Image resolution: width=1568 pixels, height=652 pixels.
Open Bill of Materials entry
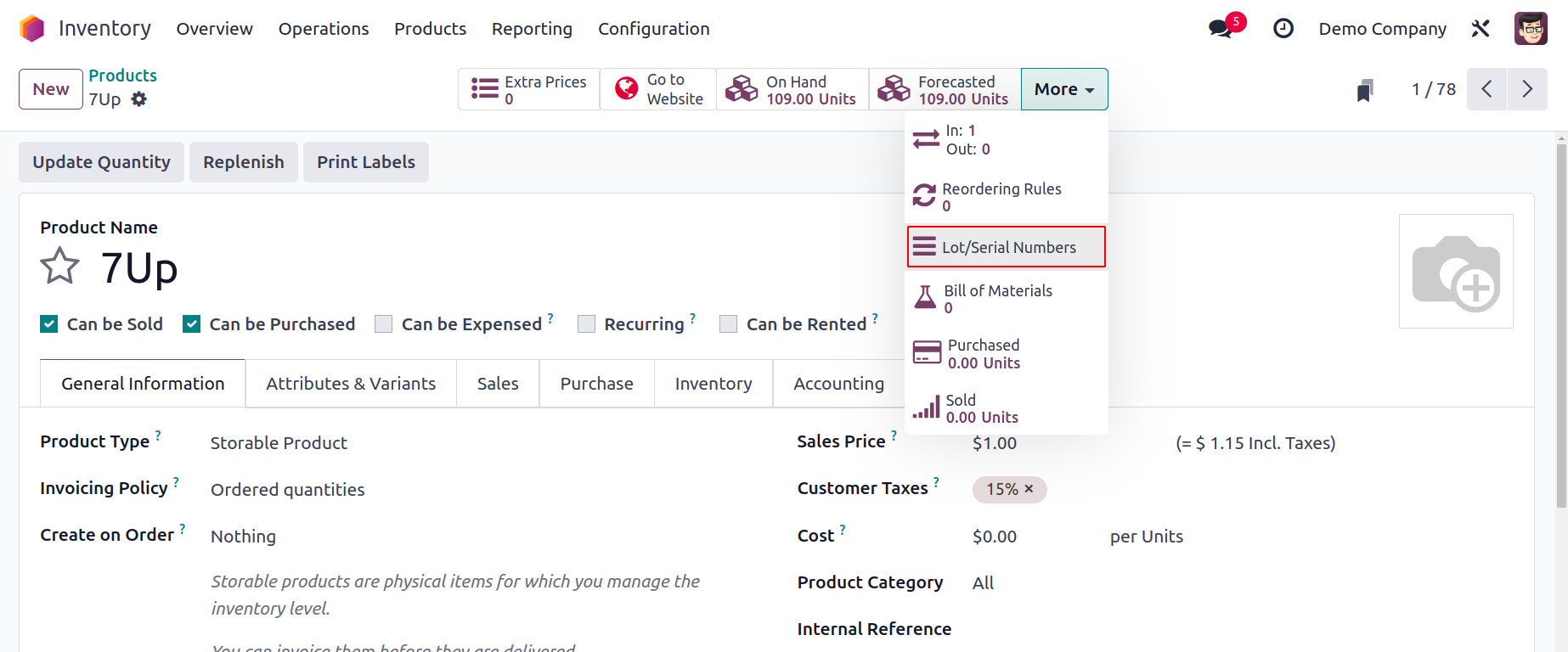(1007, 299)
